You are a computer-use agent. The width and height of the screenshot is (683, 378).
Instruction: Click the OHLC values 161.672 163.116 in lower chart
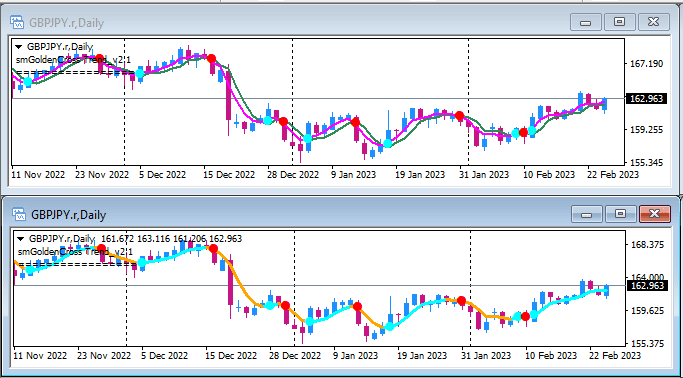click(x=135, y=239)
